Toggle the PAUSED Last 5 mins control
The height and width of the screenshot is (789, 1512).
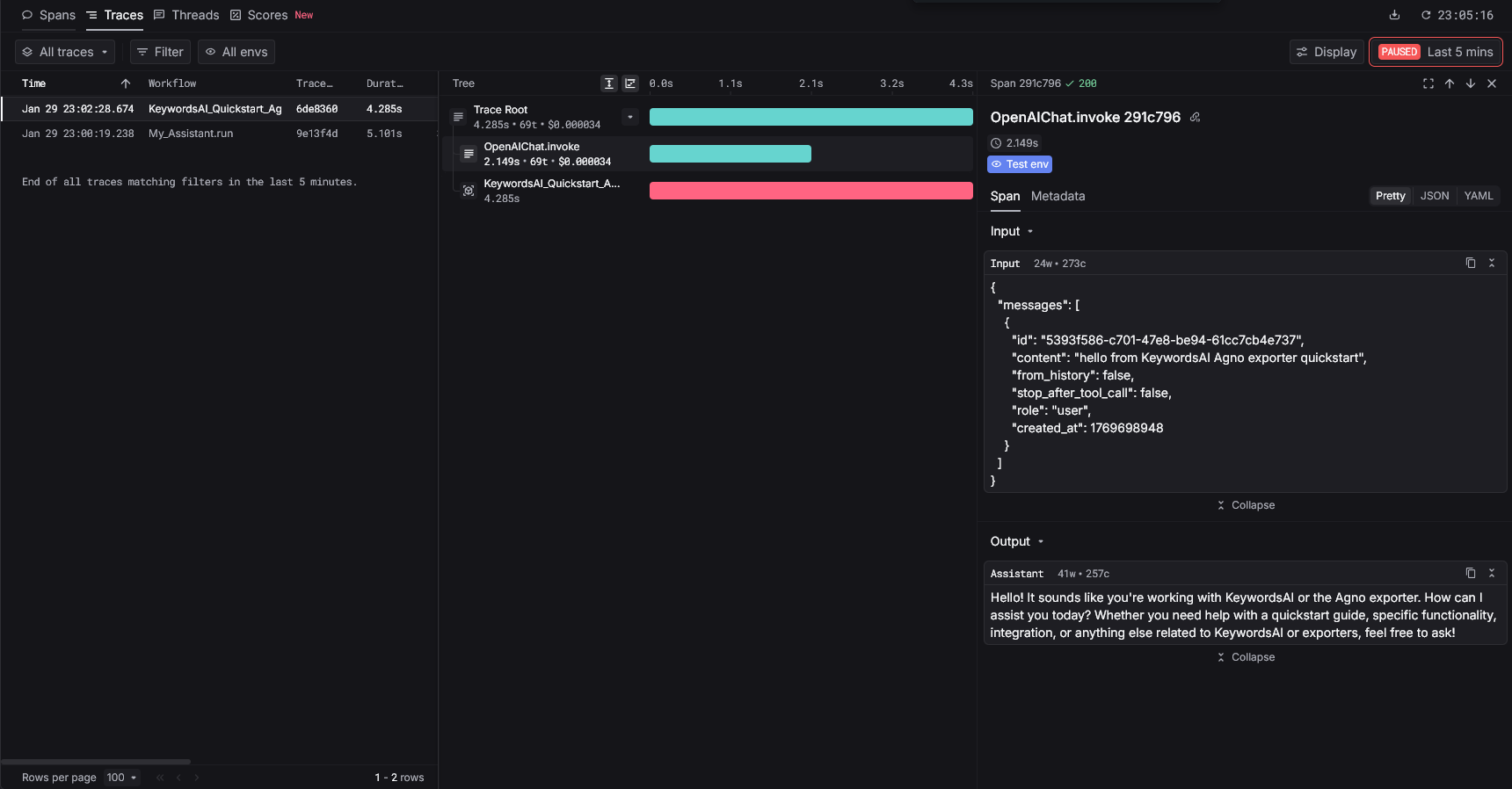coord(1436,52)
